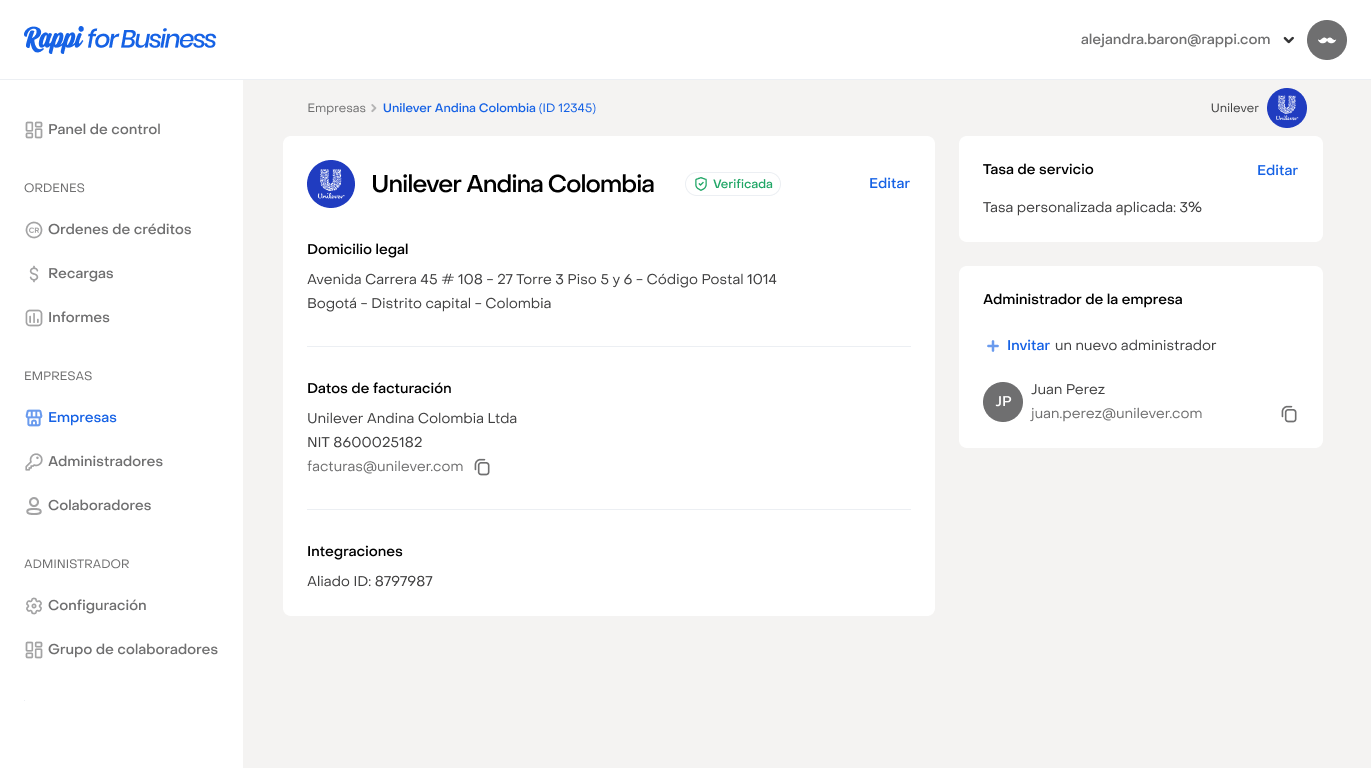Go back to Empresas via breadcrumb
Screen dimensions: 1371x768
click(x=336, y=108)
